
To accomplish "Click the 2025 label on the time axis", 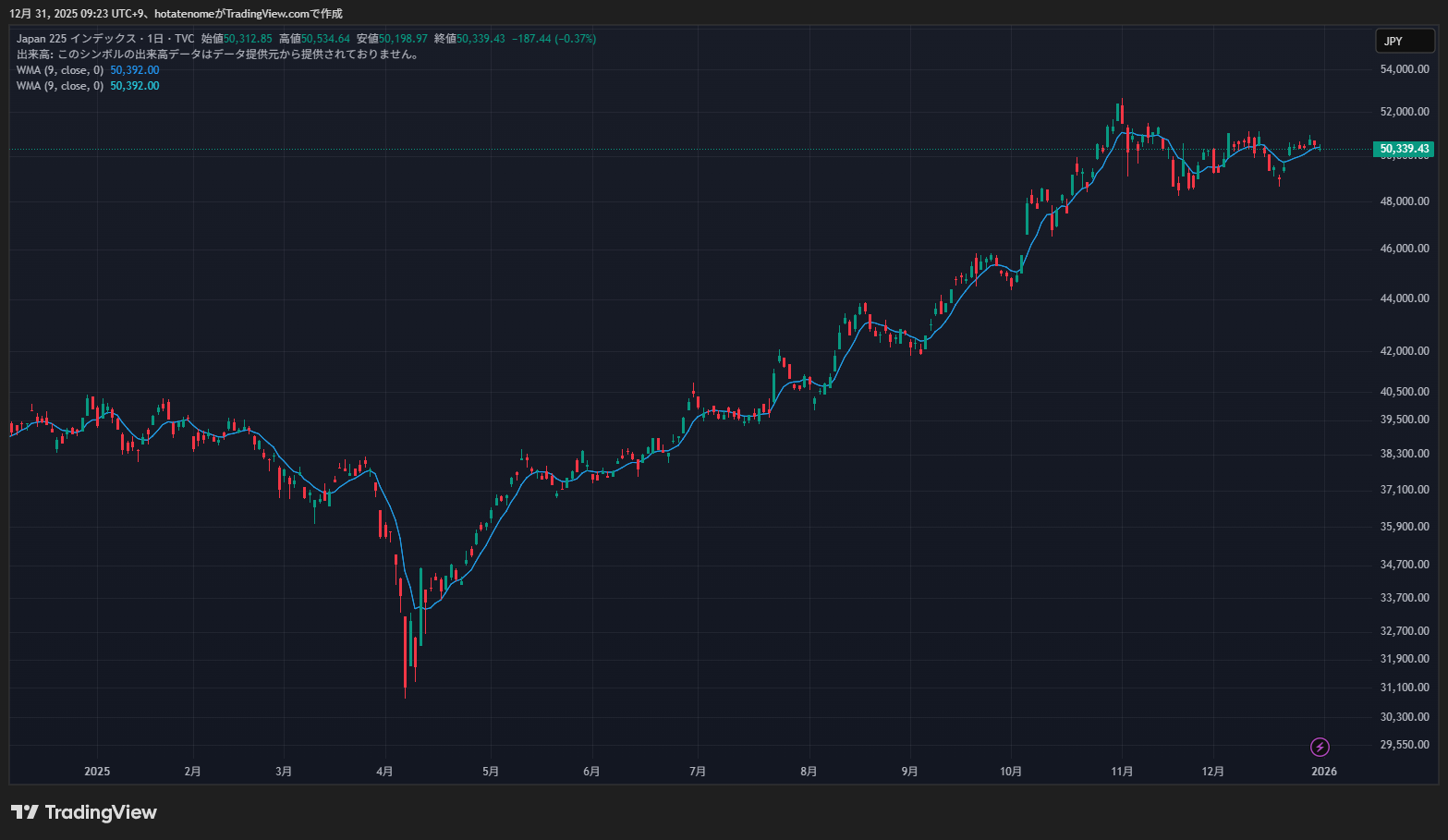I will [x=97, y=771].
